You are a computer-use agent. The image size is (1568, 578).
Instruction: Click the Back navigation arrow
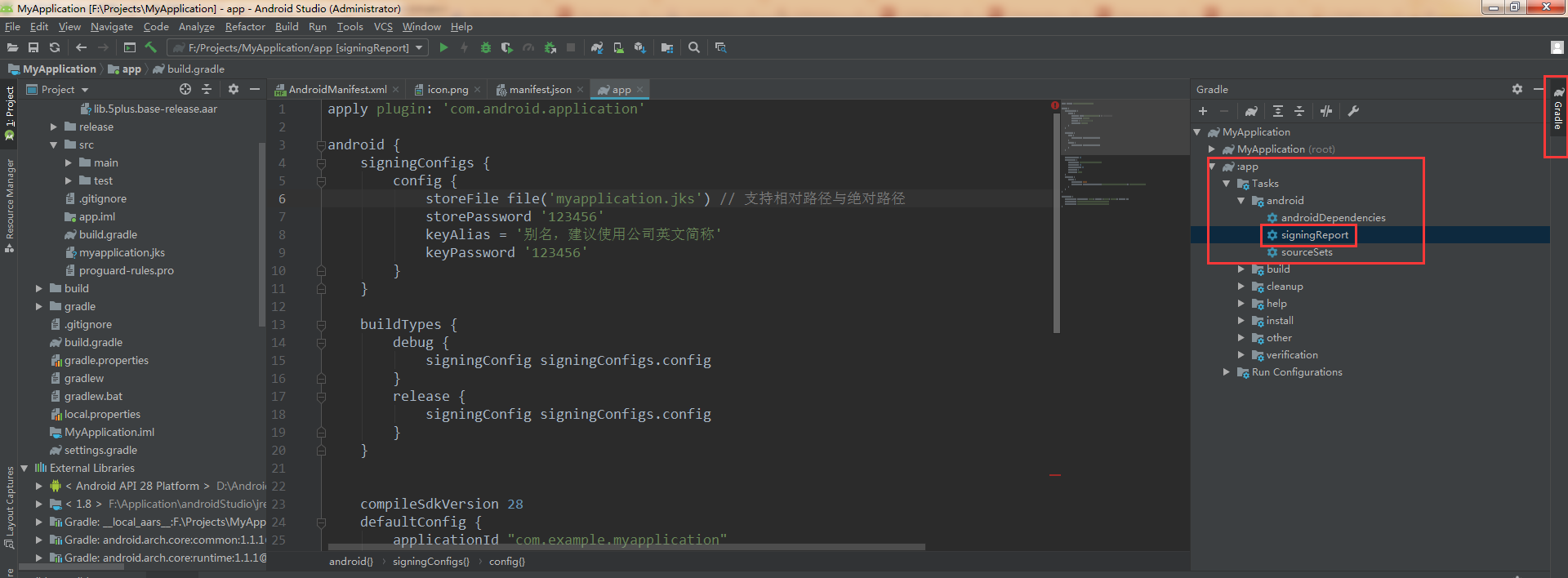81,47
